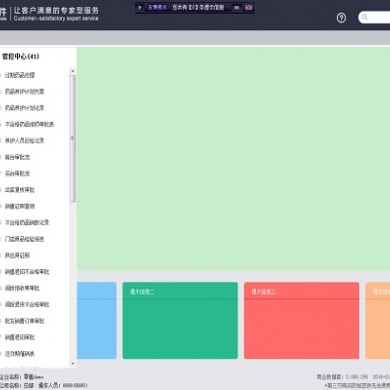Select 销售记录查询 in sidebar
The height and width of the screenshot is (390, 390).
point(20,206)
